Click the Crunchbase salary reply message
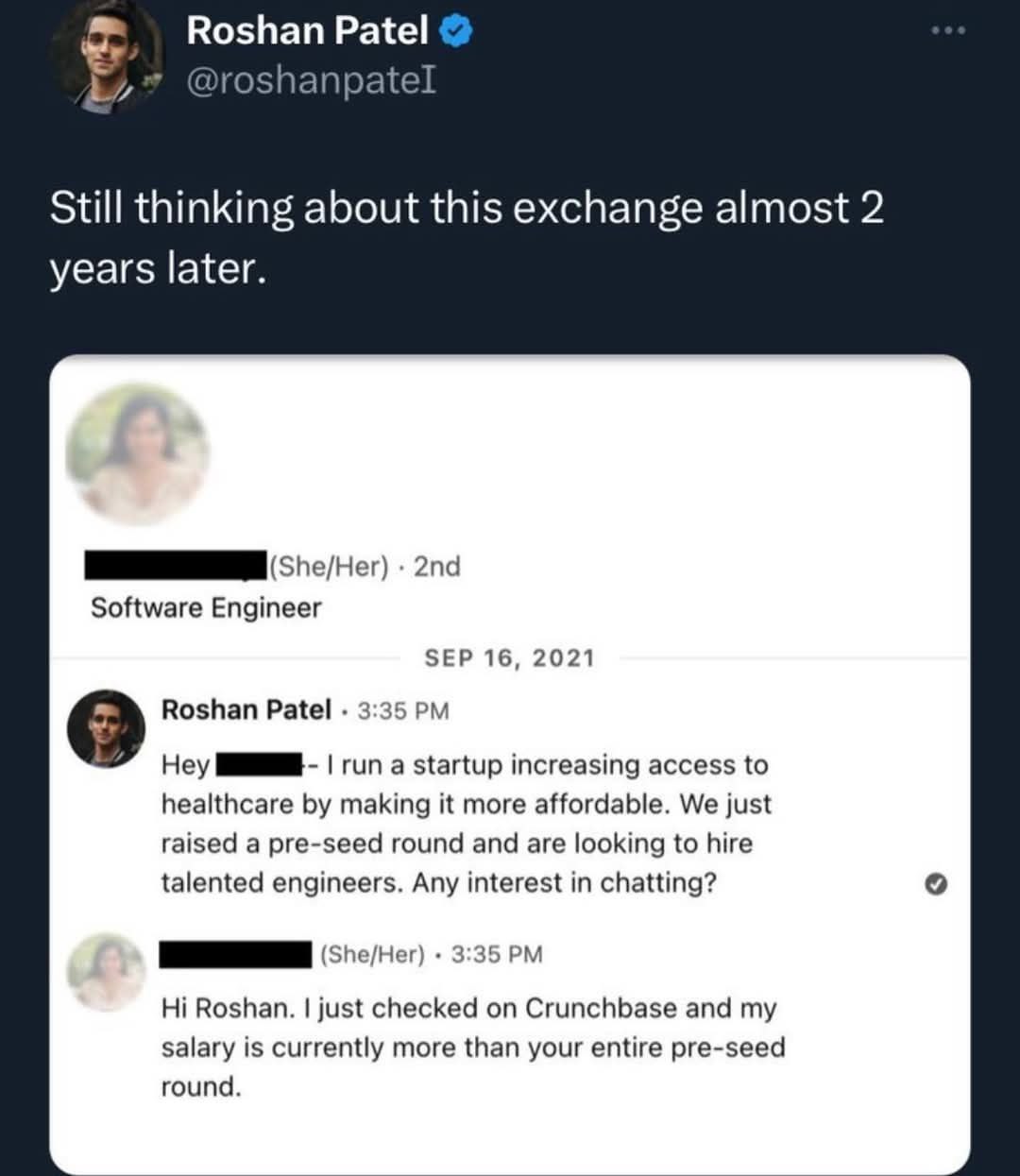 [x=472, y=1047]
